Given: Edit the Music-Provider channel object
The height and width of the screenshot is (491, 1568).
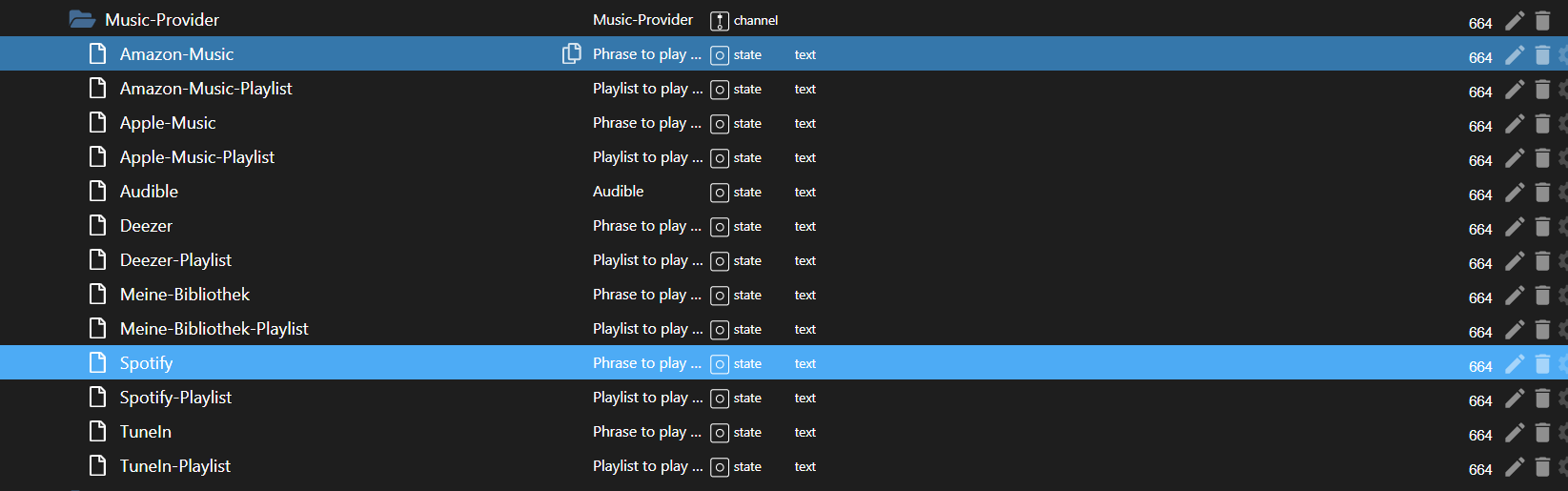Looking at the screenshot, I should click(1515, 21).
